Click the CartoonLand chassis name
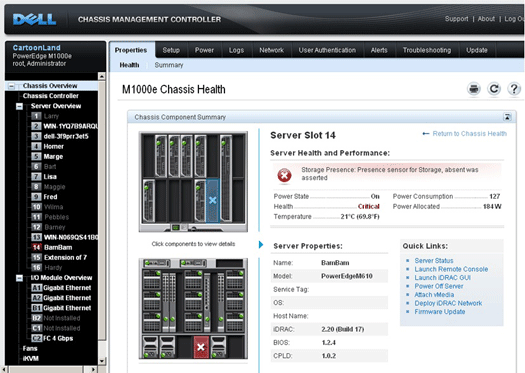Image resolution: width=525 pixels, height=373 pixels. 36,48
